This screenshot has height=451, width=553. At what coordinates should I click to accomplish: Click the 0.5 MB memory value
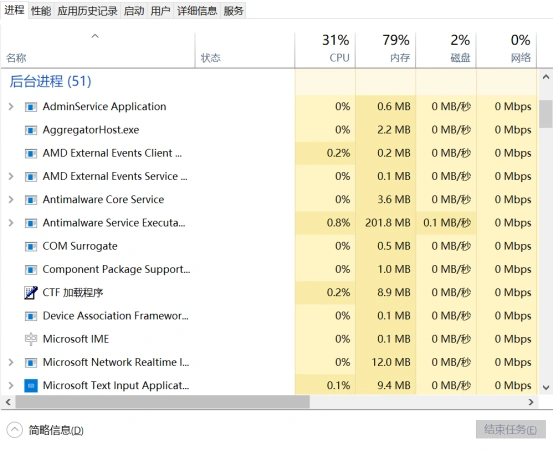point(394,246)
